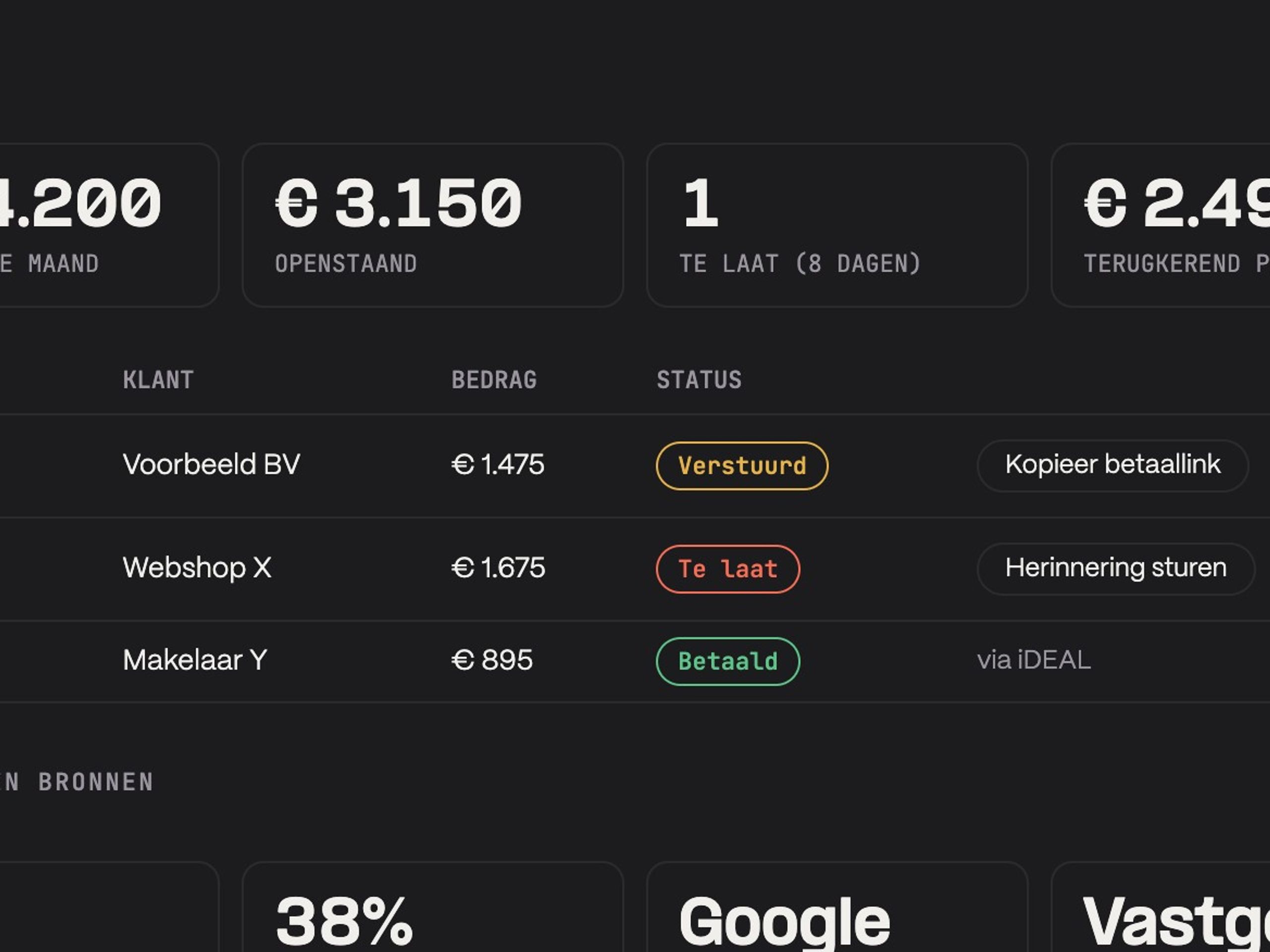
Task: Click the BRONNEN section heading
Action: tap(96, 782)
